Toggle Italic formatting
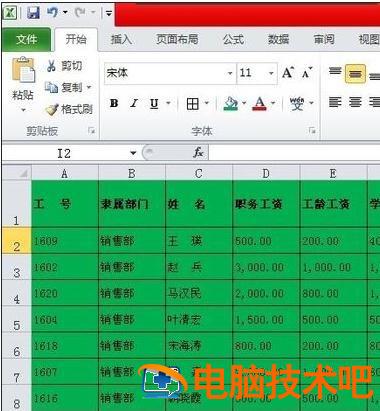Viewport: 380px width, 411px height. tap(134, 103)
